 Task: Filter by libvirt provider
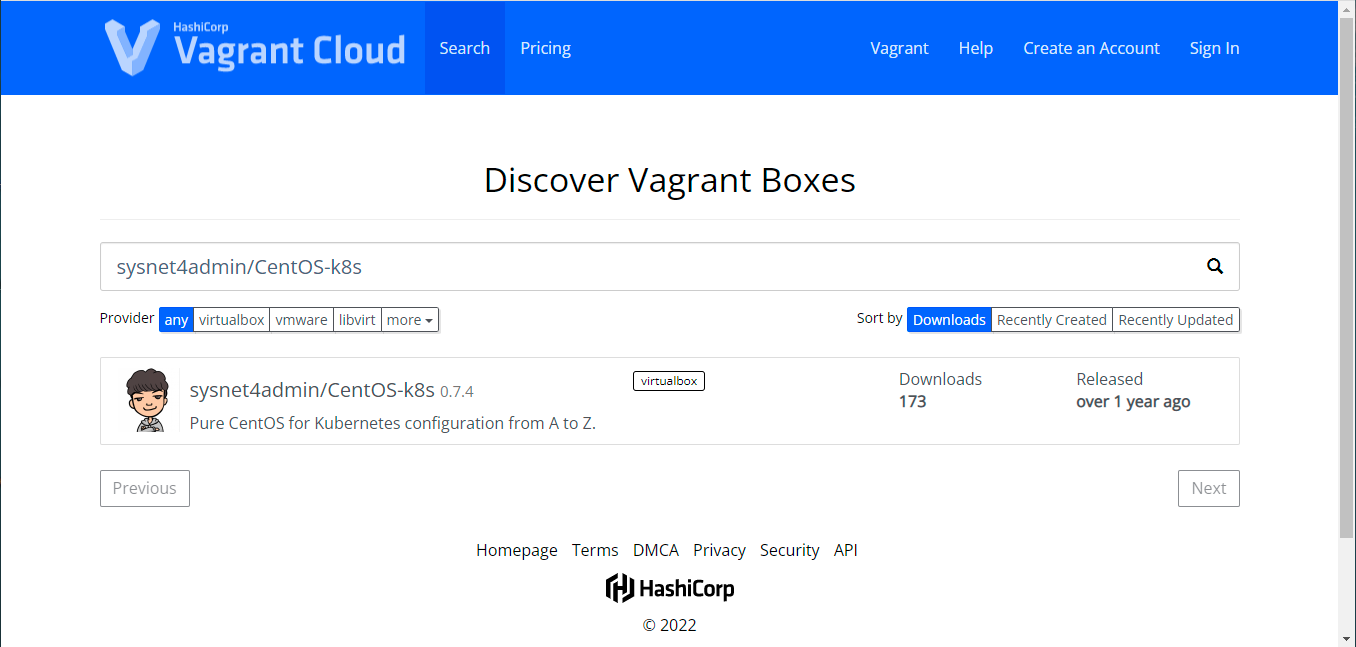[x=357, y=320]
